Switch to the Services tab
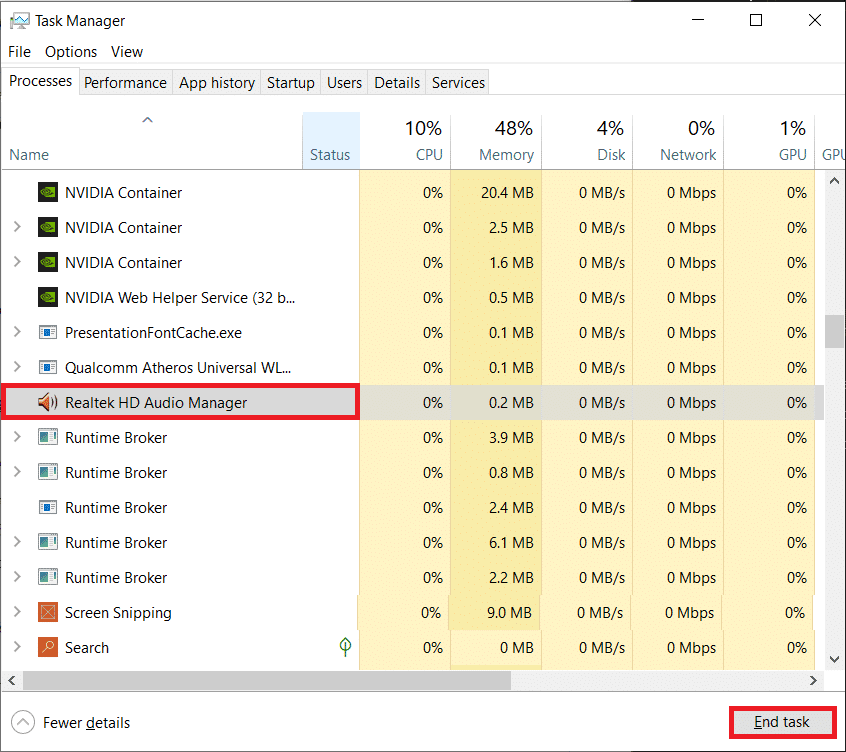 [457, 82]
